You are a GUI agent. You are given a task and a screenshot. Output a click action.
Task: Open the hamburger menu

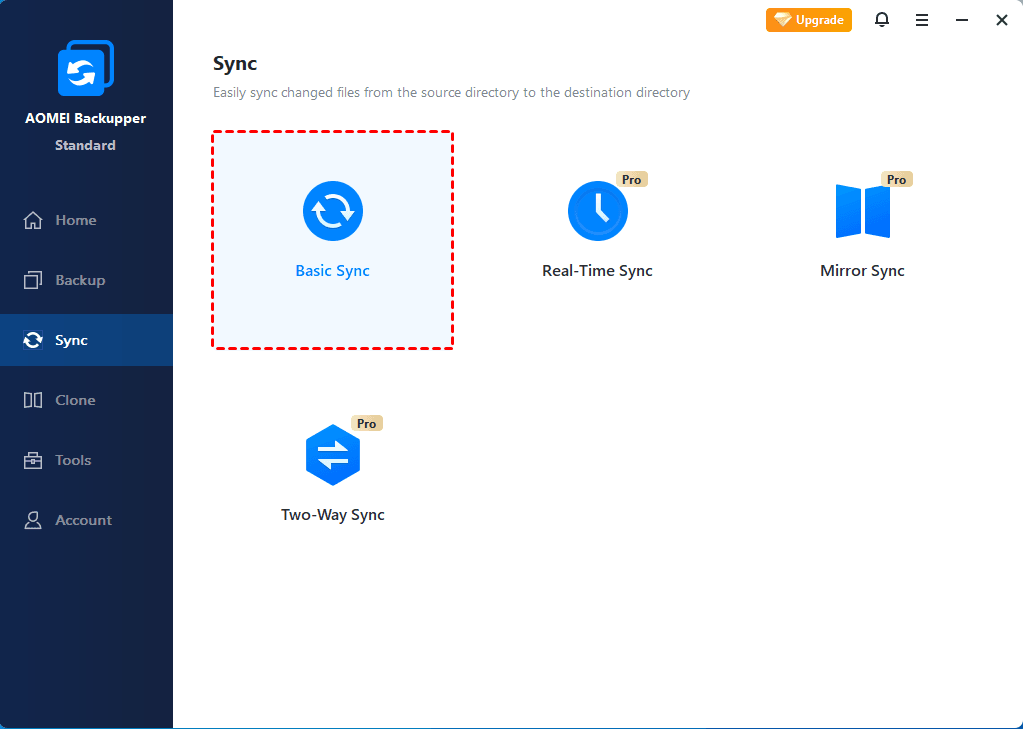tap(921, 19)
